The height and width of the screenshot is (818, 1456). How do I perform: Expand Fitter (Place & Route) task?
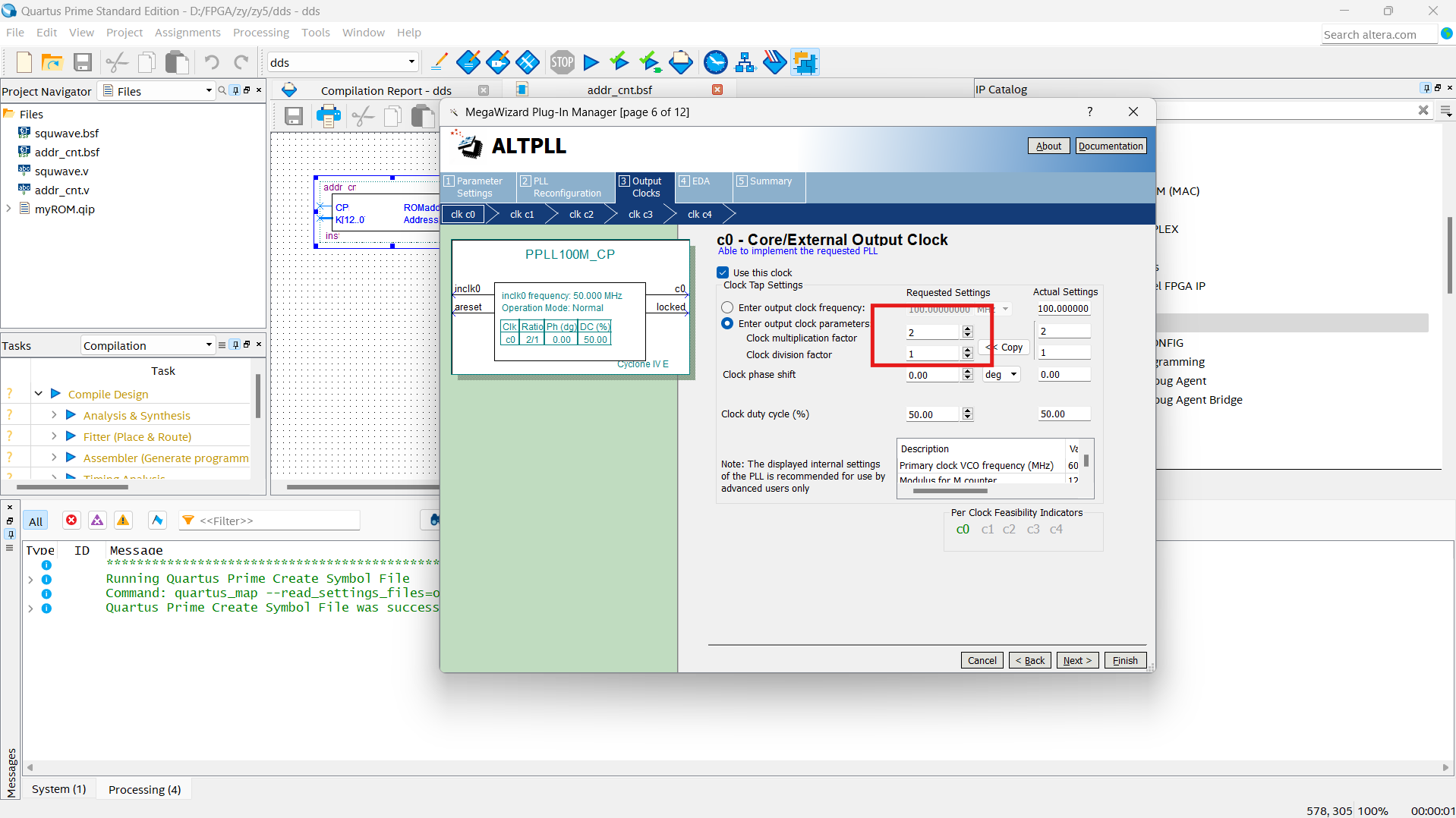coord(54,436)
